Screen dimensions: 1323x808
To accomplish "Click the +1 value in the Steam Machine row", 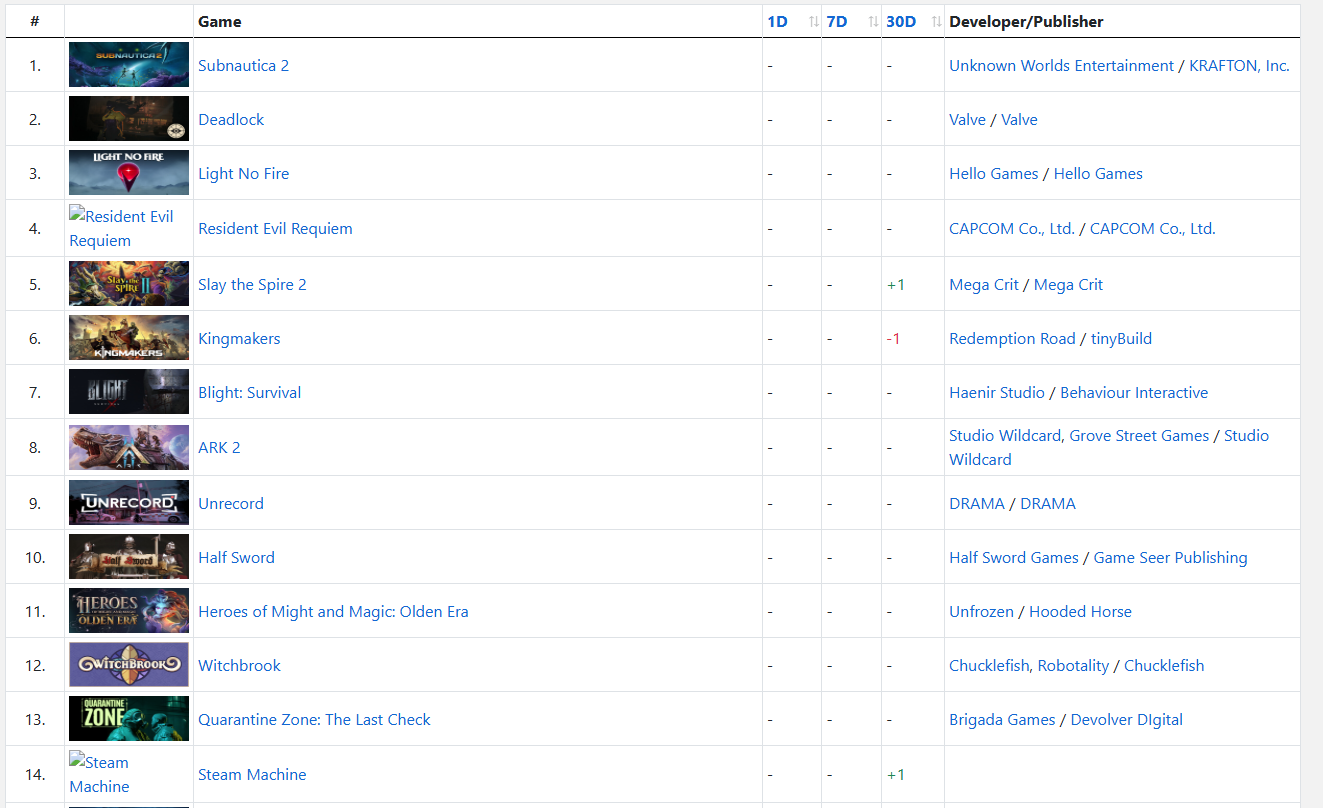I will coord(895,775).
